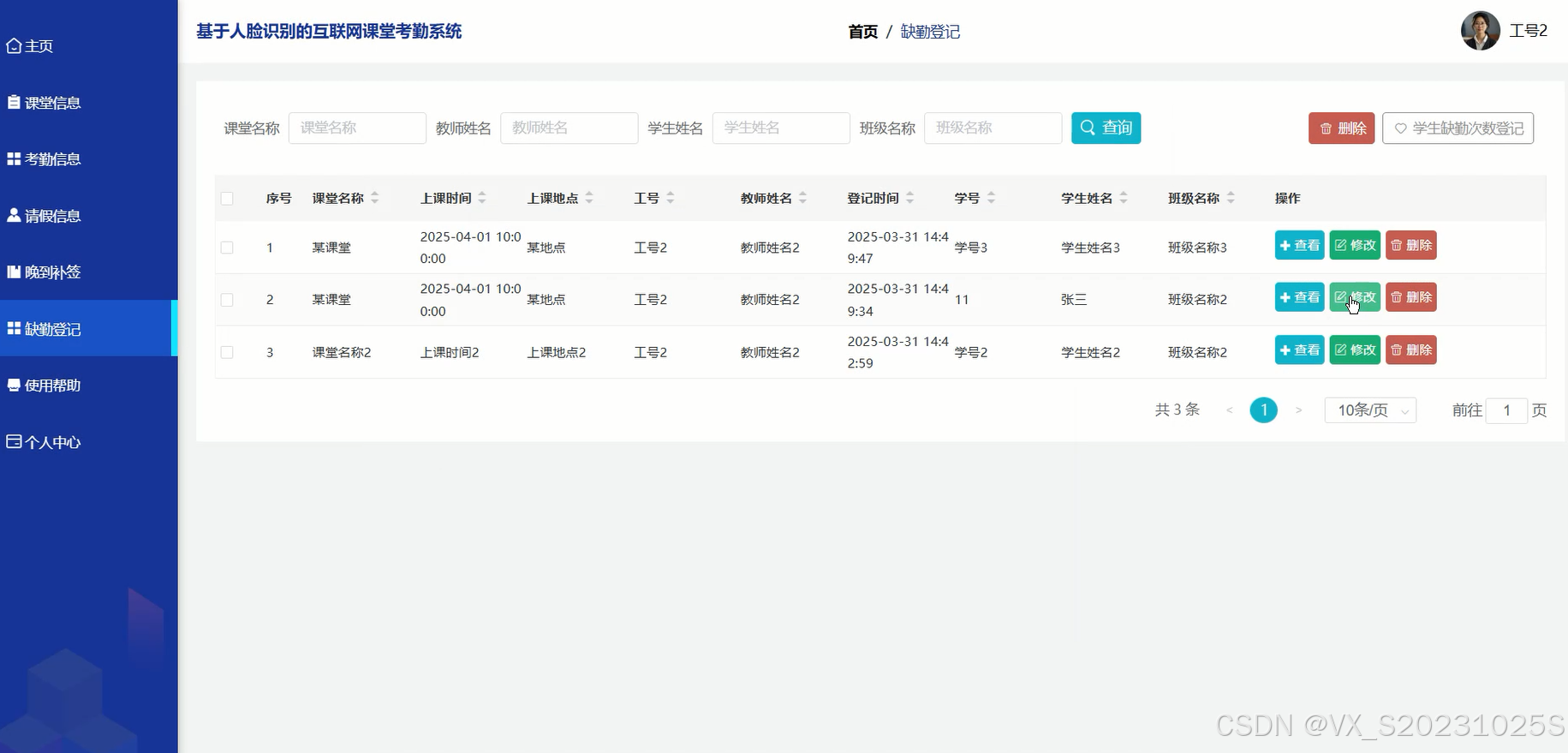Sort by 上课地点 column arrows
Screen dimensions: 1568x753
pyautogui.click(x=589, y=198)
